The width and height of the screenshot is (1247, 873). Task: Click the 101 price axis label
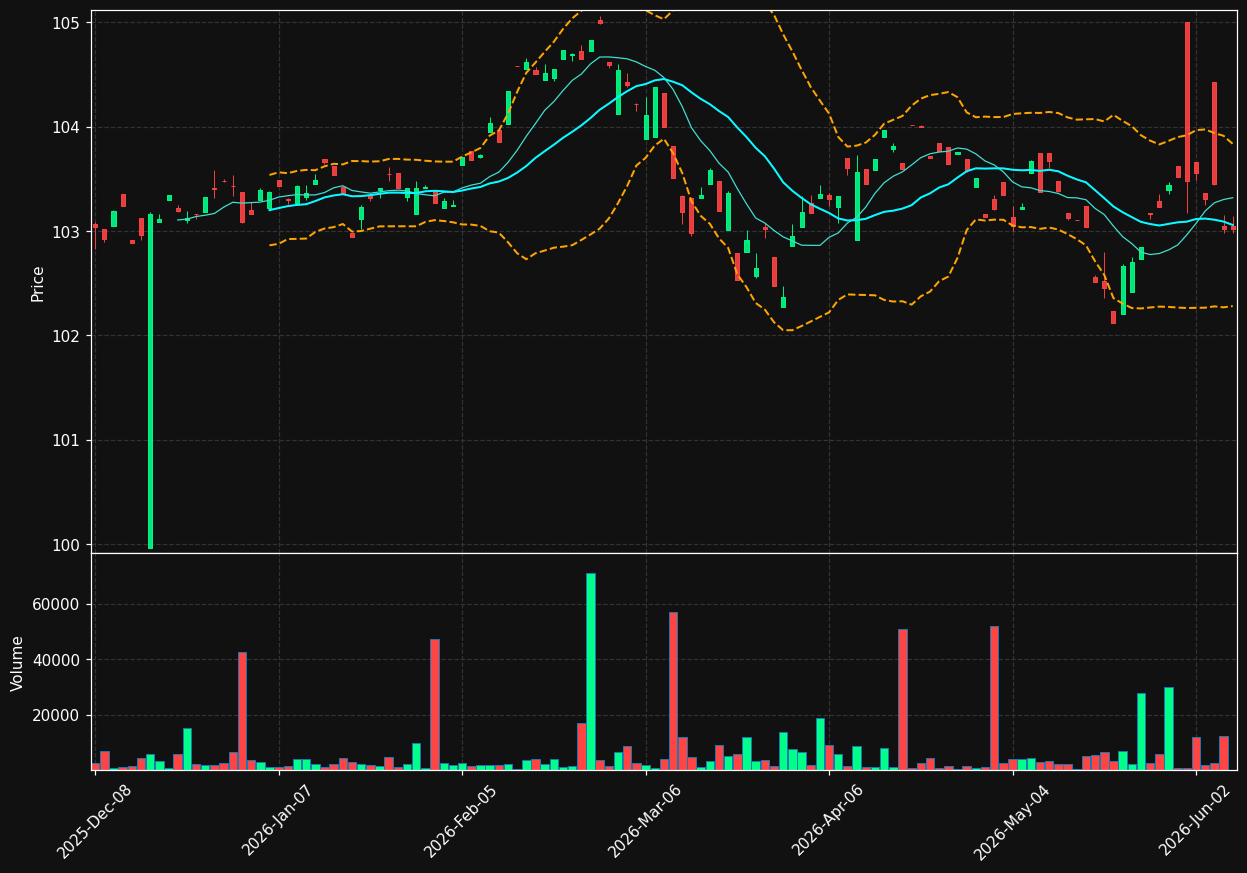67,441
